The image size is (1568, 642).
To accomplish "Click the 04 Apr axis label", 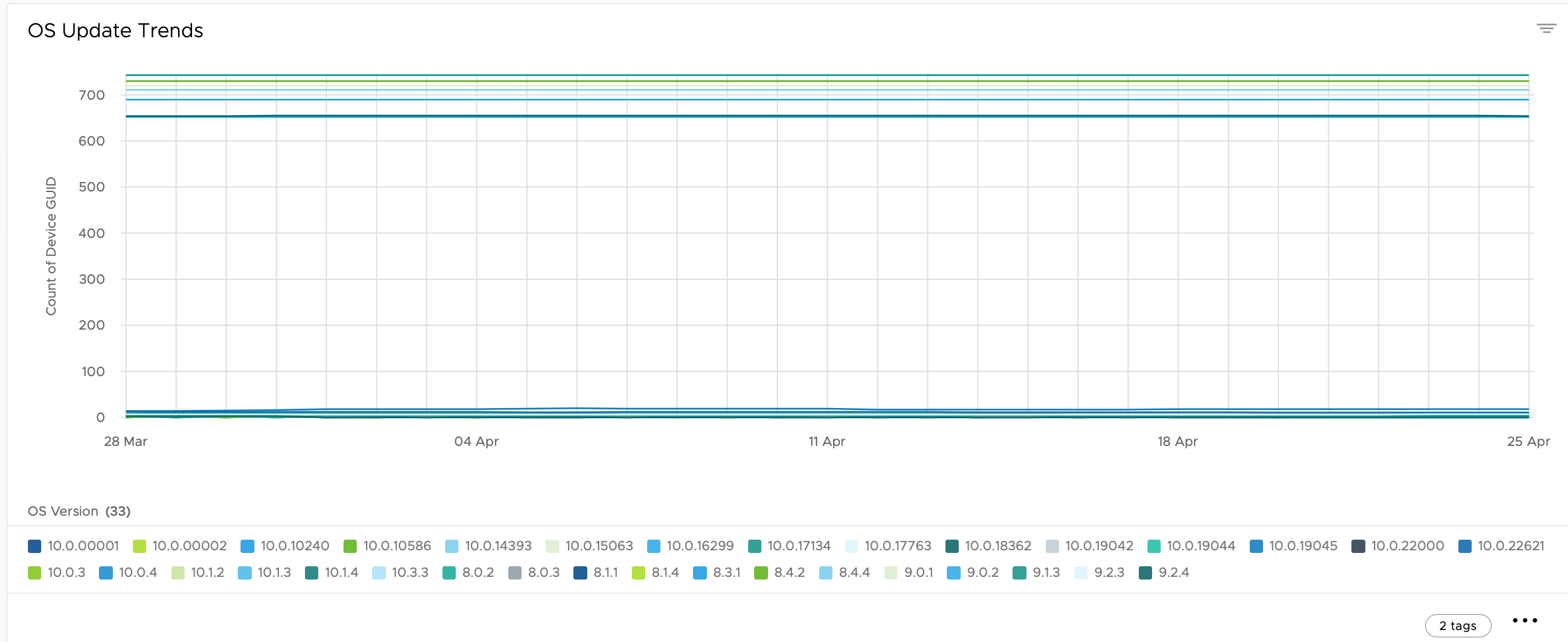I will [476, 441].
